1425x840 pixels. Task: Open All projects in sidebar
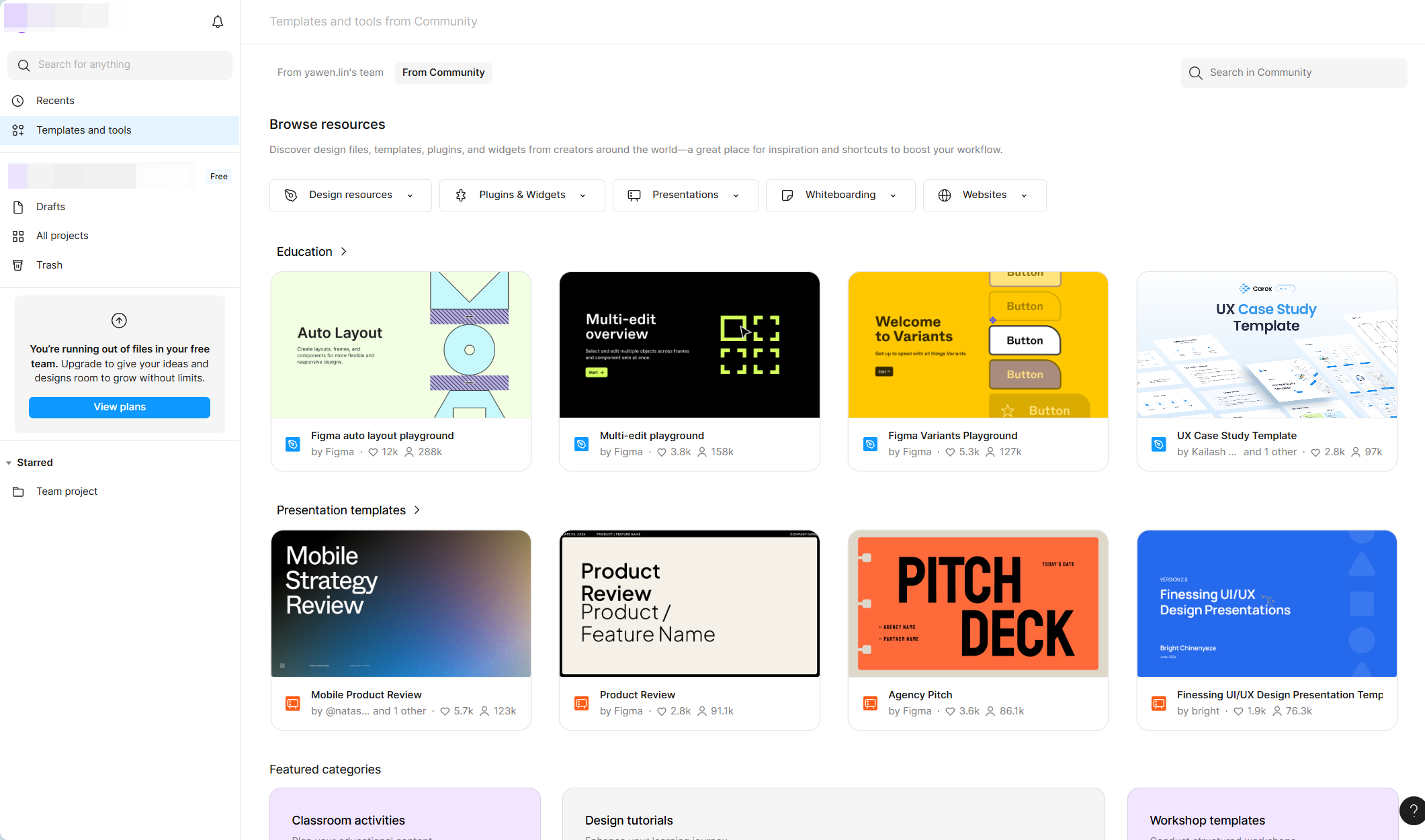120,236
